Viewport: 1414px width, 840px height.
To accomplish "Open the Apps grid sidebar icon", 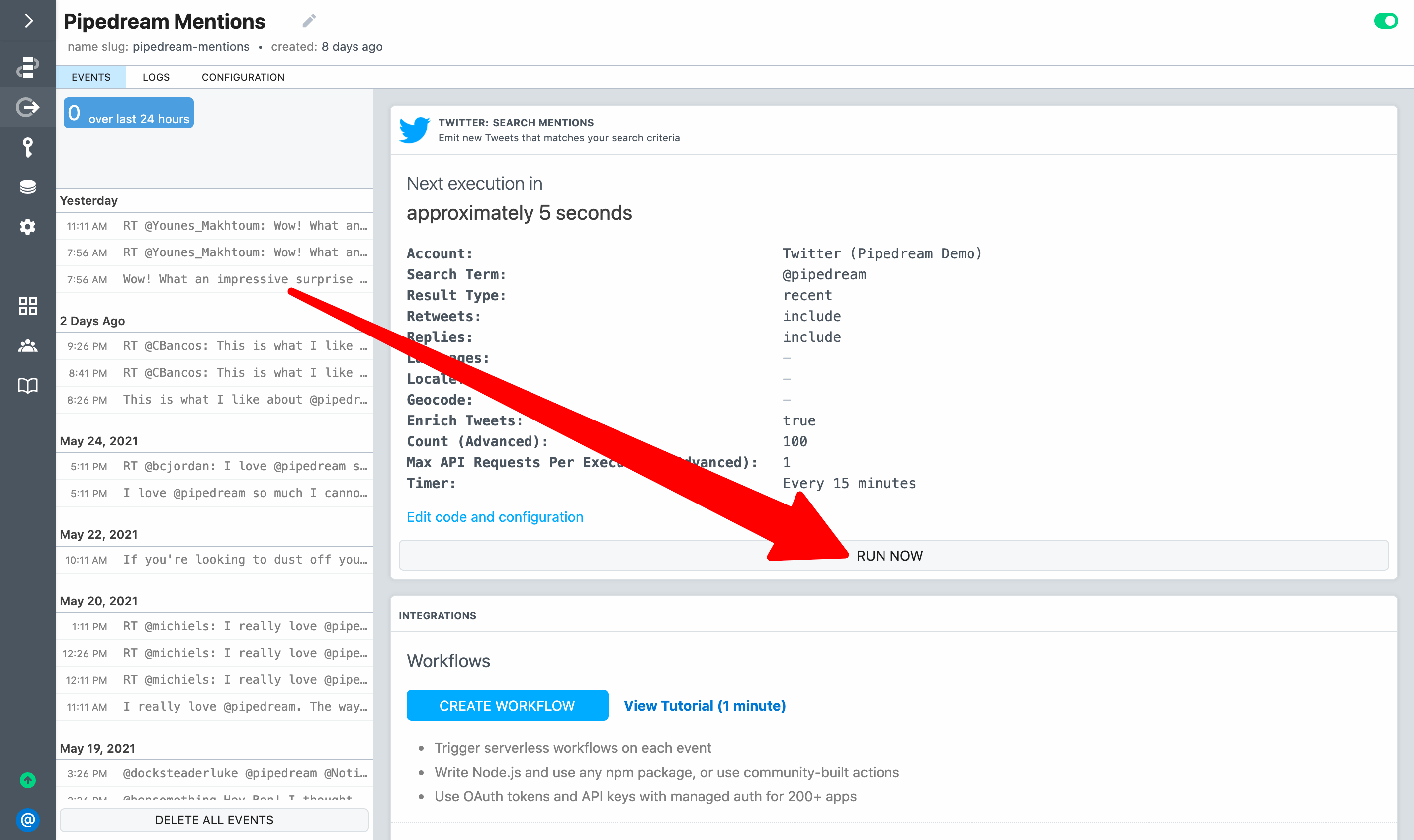I will tap(27, 306).
